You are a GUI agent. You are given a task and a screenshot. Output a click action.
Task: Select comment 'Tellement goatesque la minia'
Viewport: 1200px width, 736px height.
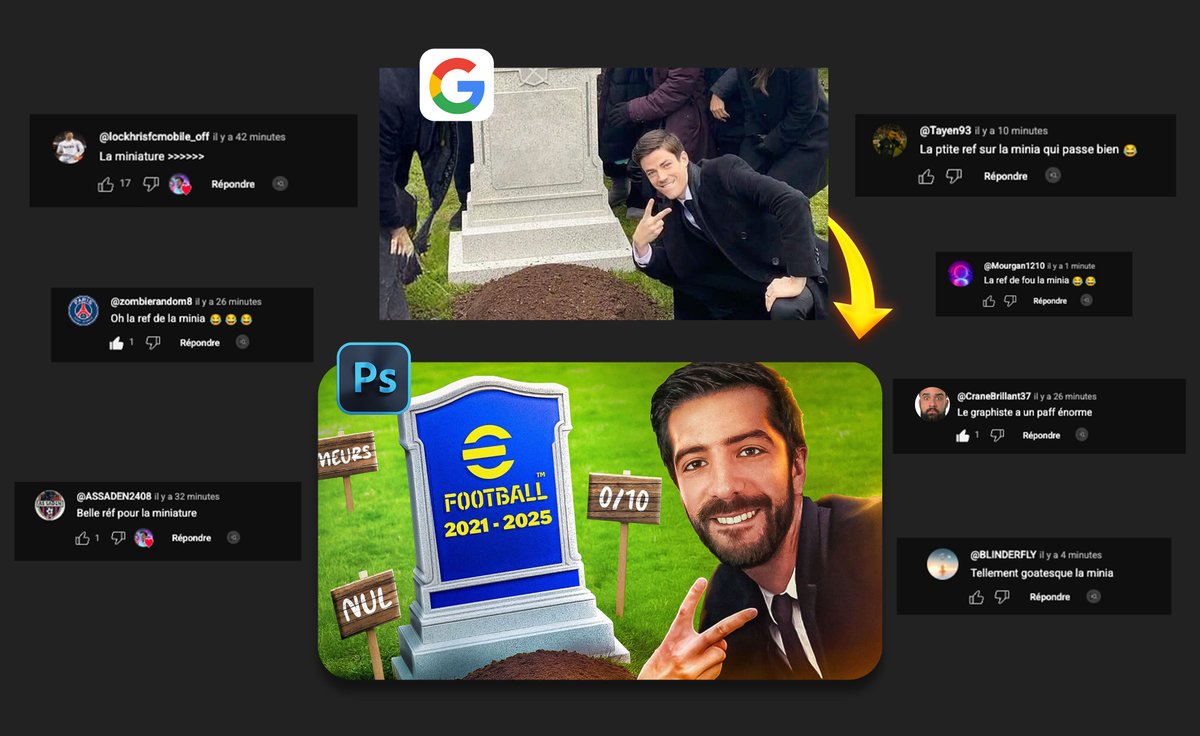1041,573
